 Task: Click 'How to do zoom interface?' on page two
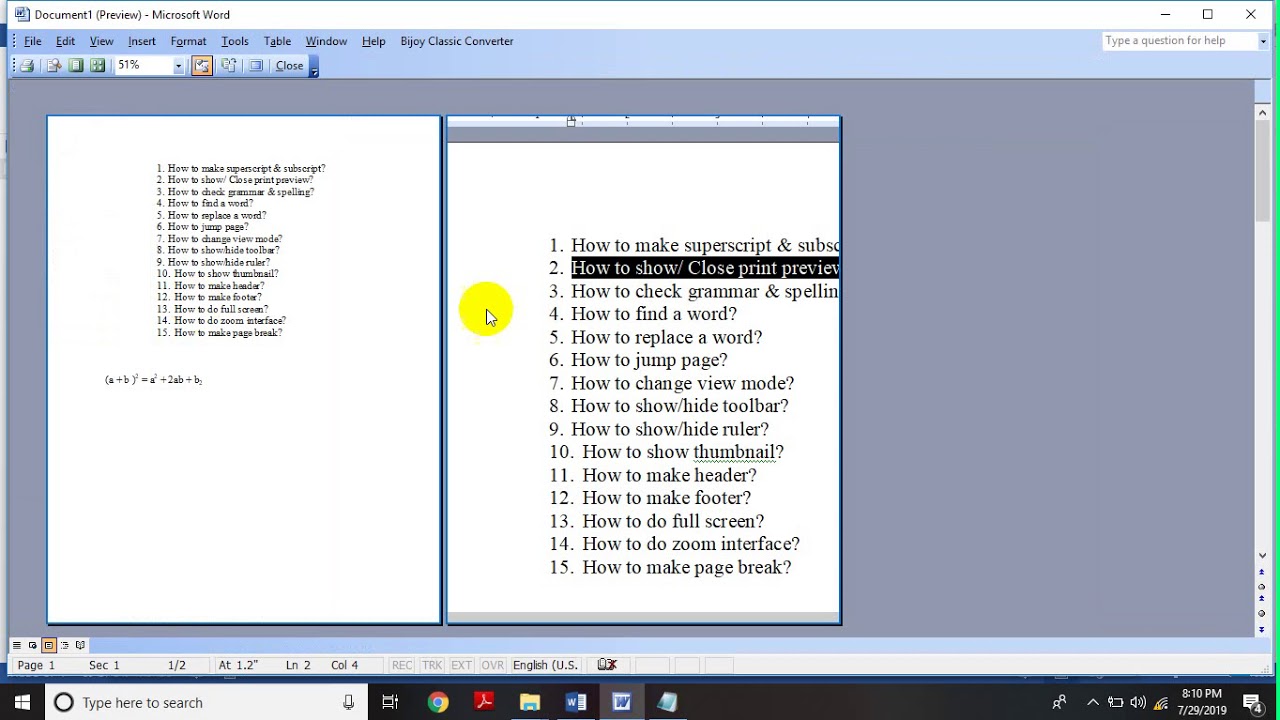(x=691, y=544)
